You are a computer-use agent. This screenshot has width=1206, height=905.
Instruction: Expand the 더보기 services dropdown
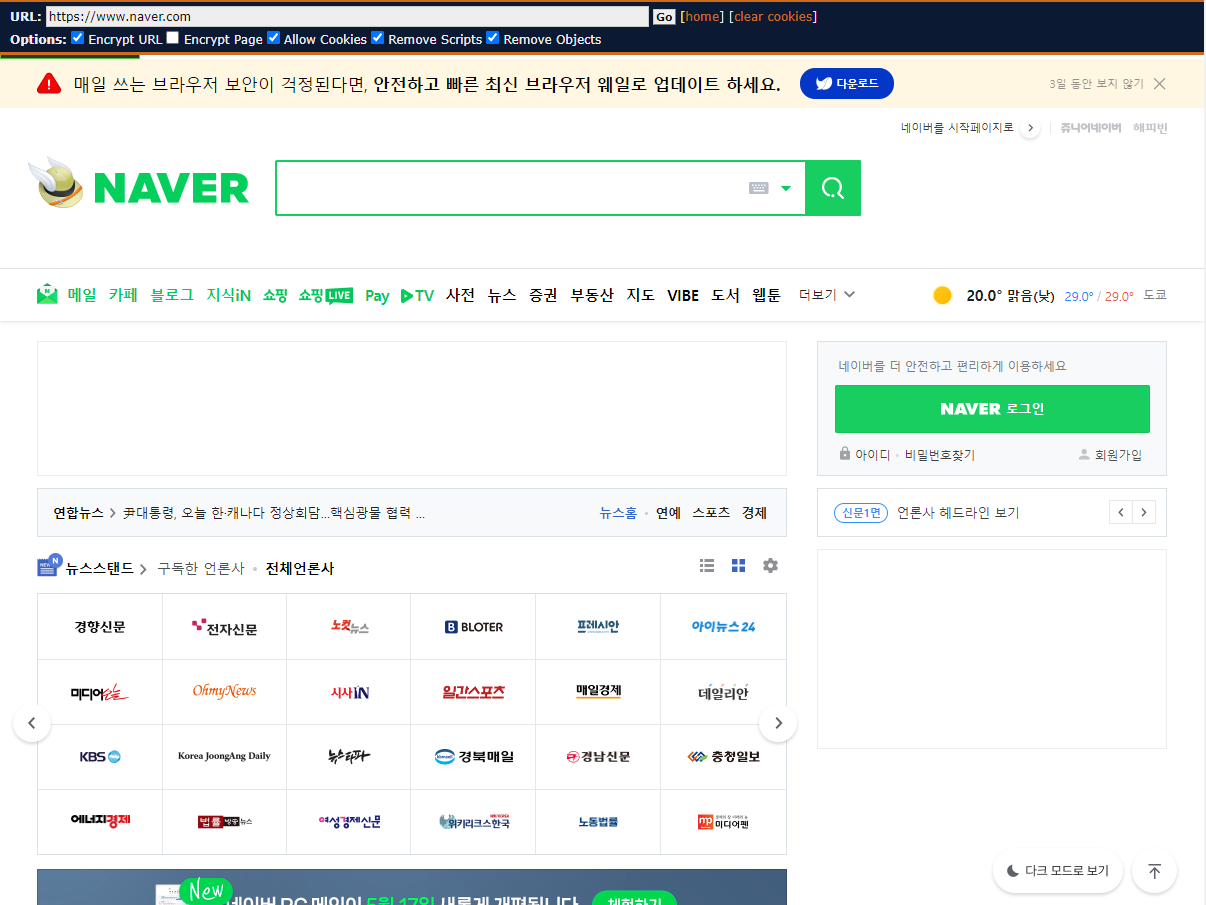827,295
